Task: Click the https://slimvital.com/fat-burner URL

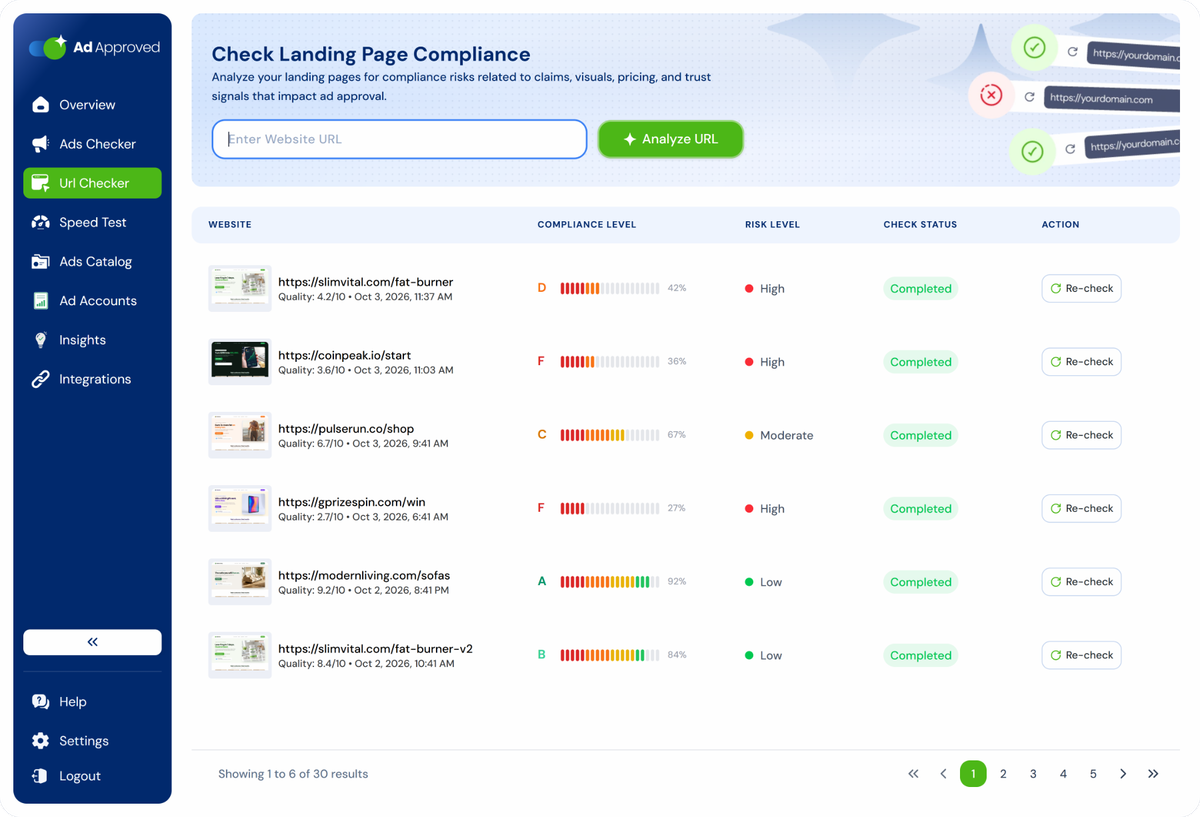Action: (365, 282)
